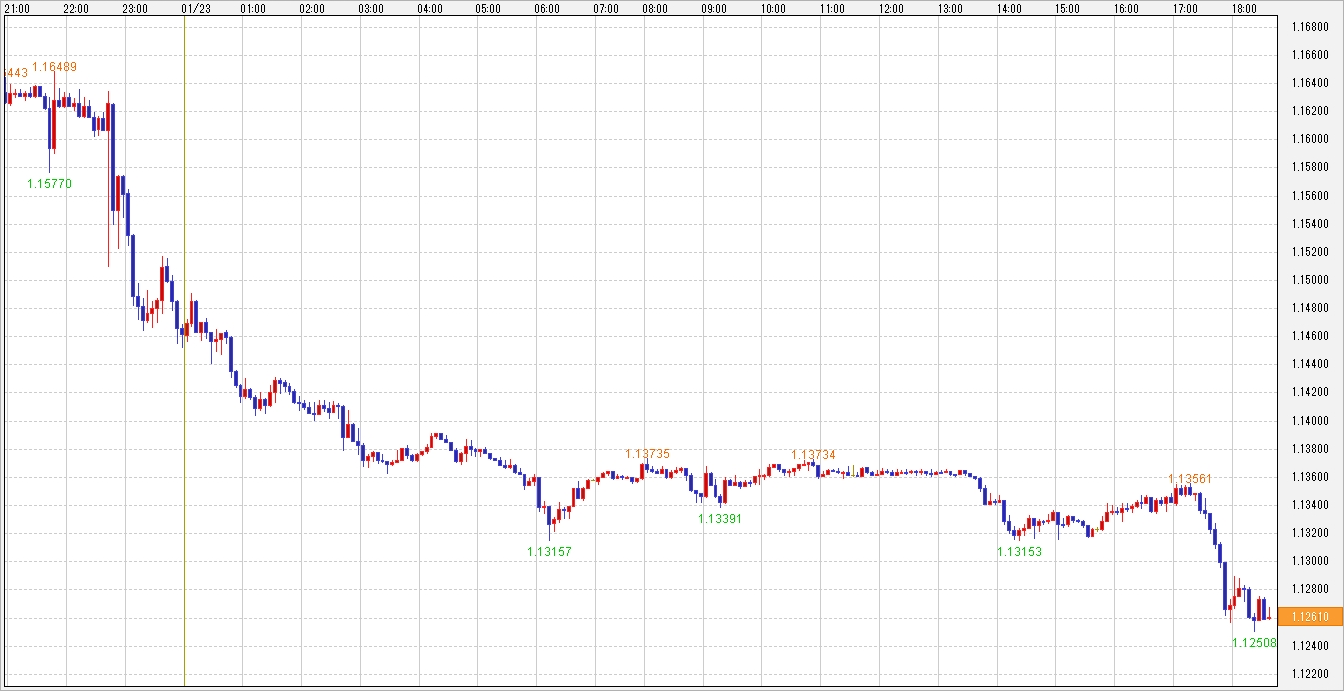Viewport: 1344px width, 691px height.
Task: Click the 1.15000 price scale label
Action: click(x=1309, y=280)
